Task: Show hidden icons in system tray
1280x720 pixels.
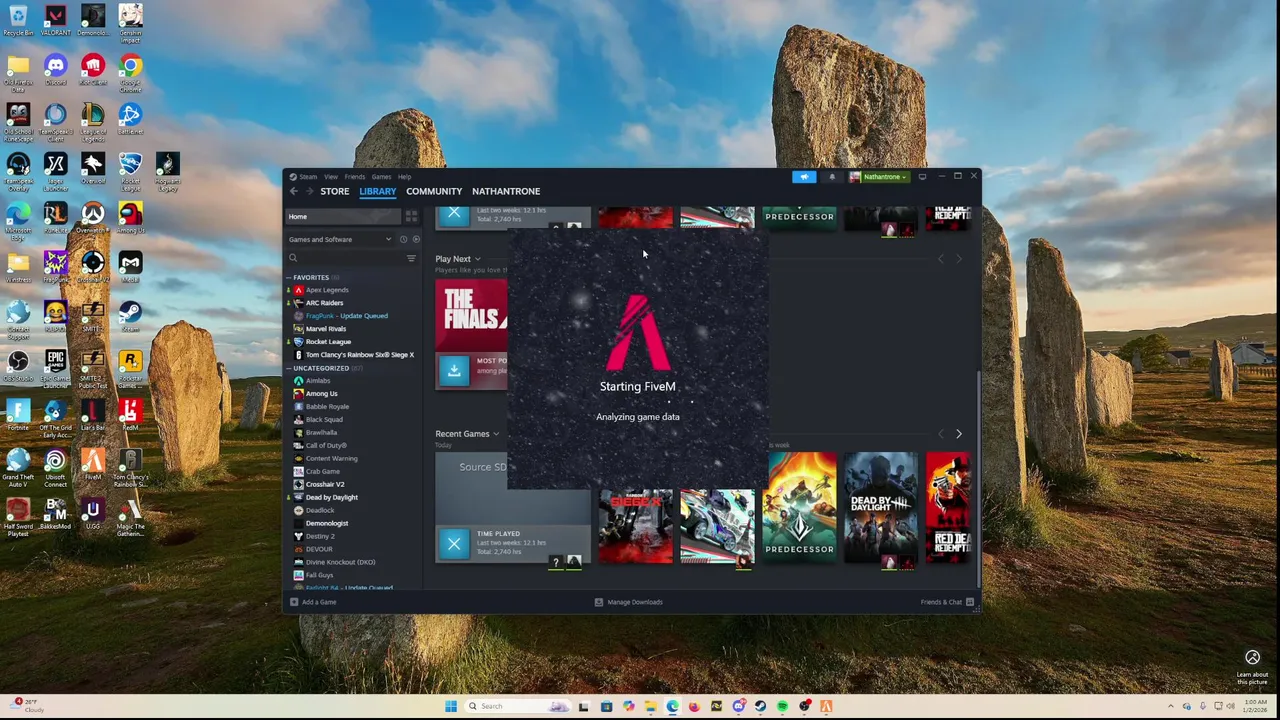Action: (x=1169, y=706)
